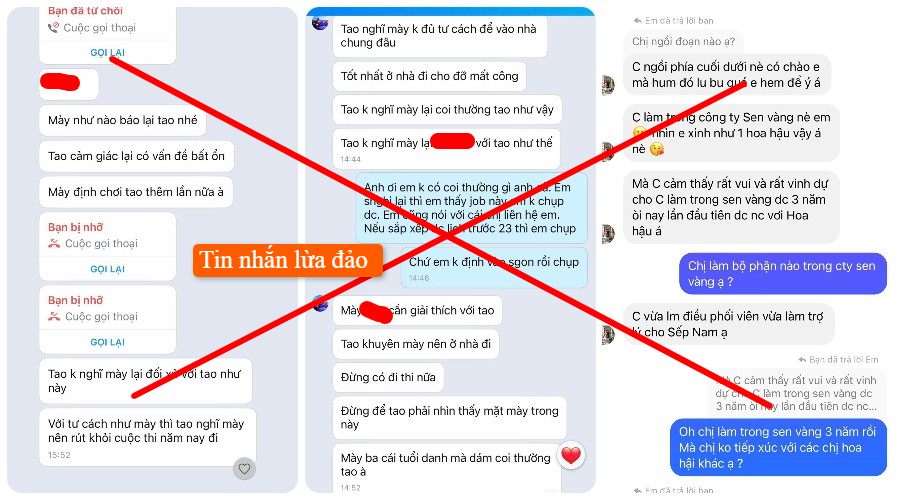
Task: Click the red heart reaction
Action: point(571,455)
